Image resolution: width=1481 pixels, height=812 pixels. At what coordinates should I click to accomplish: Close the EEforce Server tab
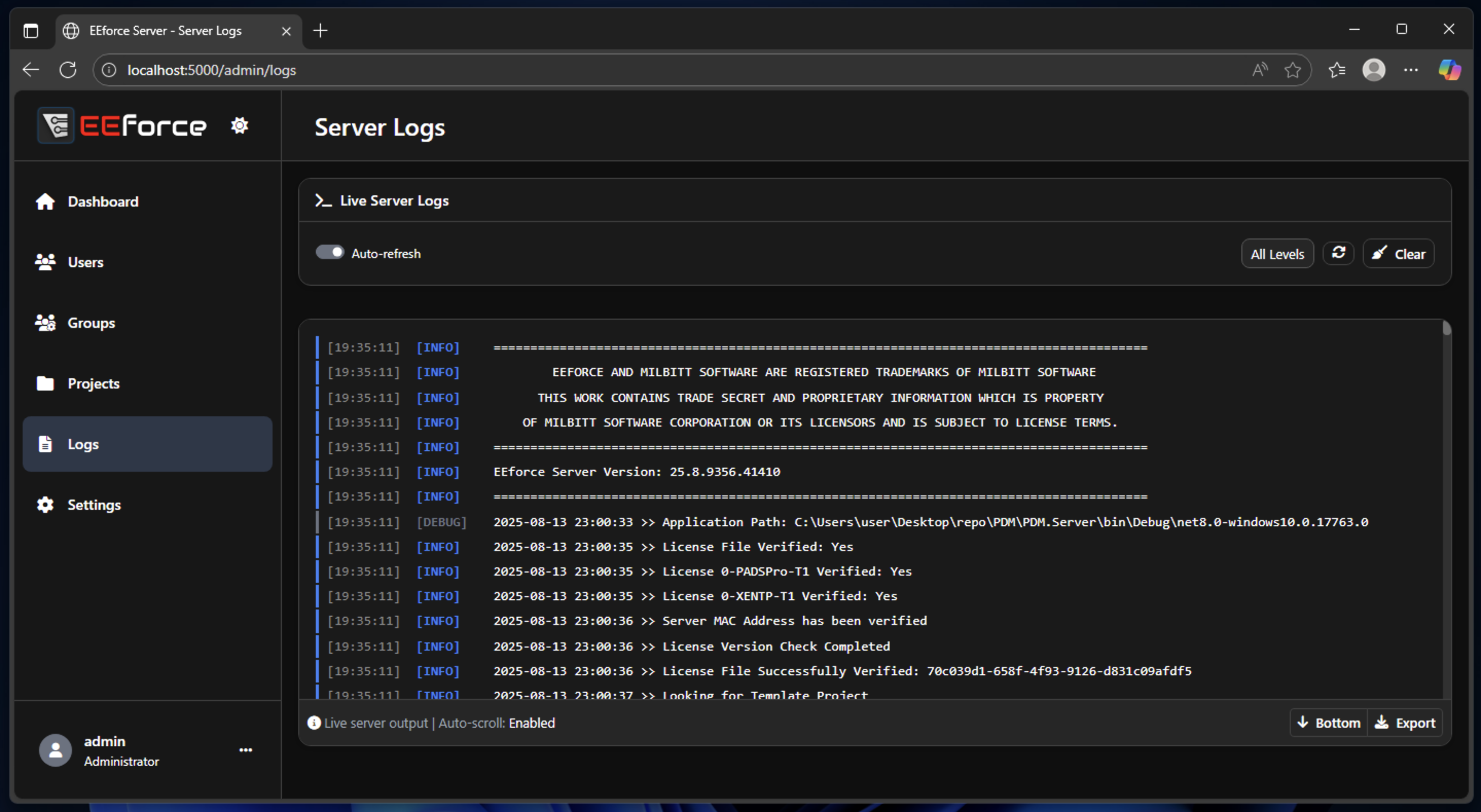(x=286, y=31)
